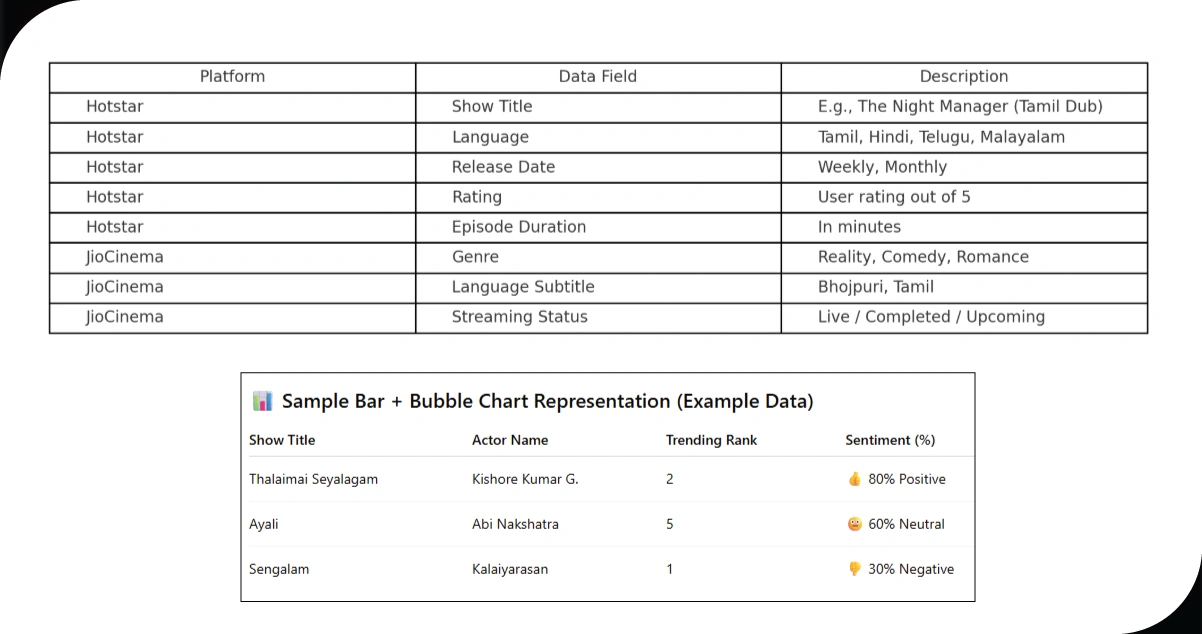
Task: Click the neutral face icon for 60% Neutral
Action: coord(854,524)
